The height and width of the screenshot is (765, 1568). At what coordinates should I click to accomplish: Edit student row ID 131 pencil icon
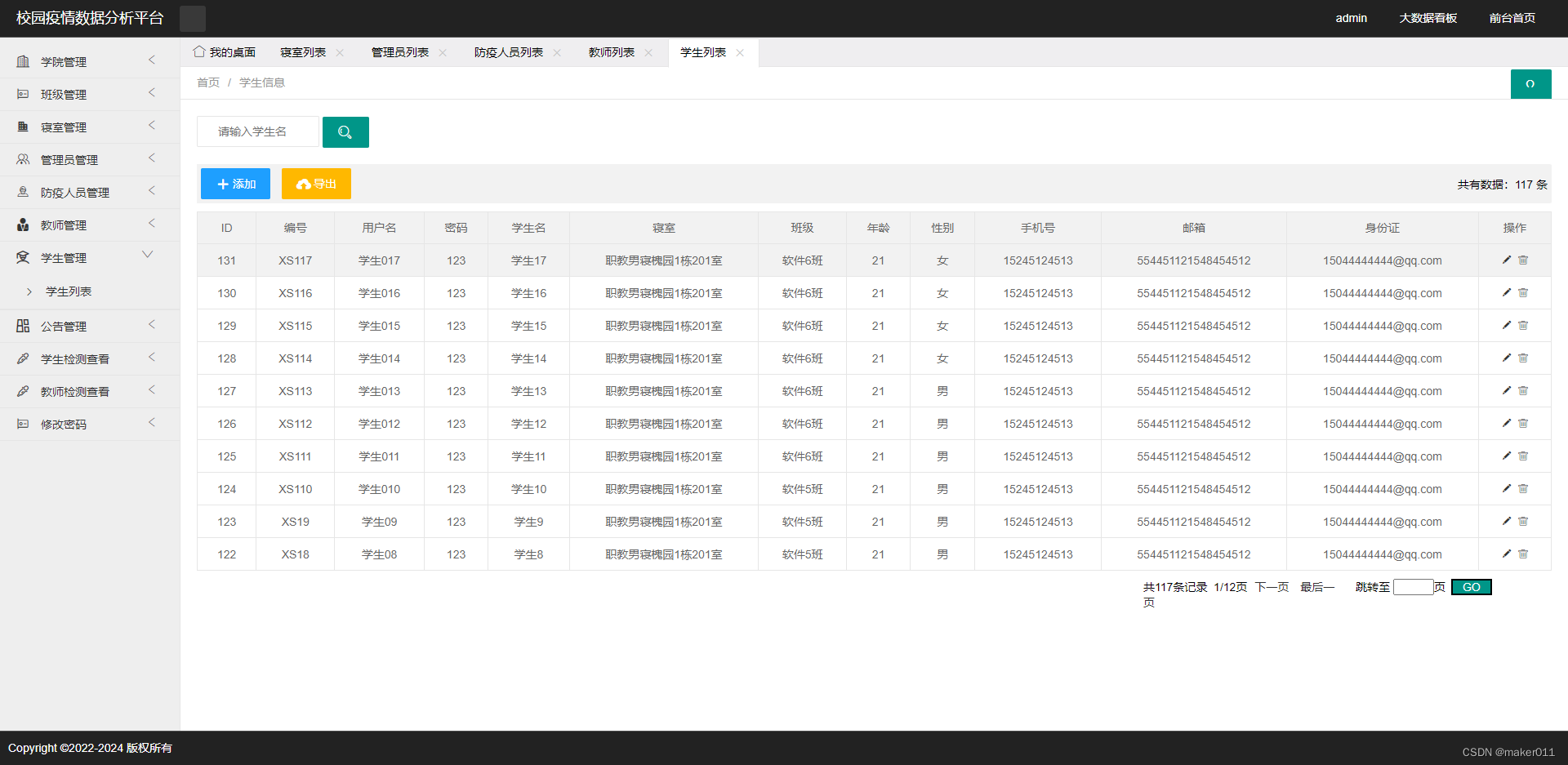(x=1507, y=260)
